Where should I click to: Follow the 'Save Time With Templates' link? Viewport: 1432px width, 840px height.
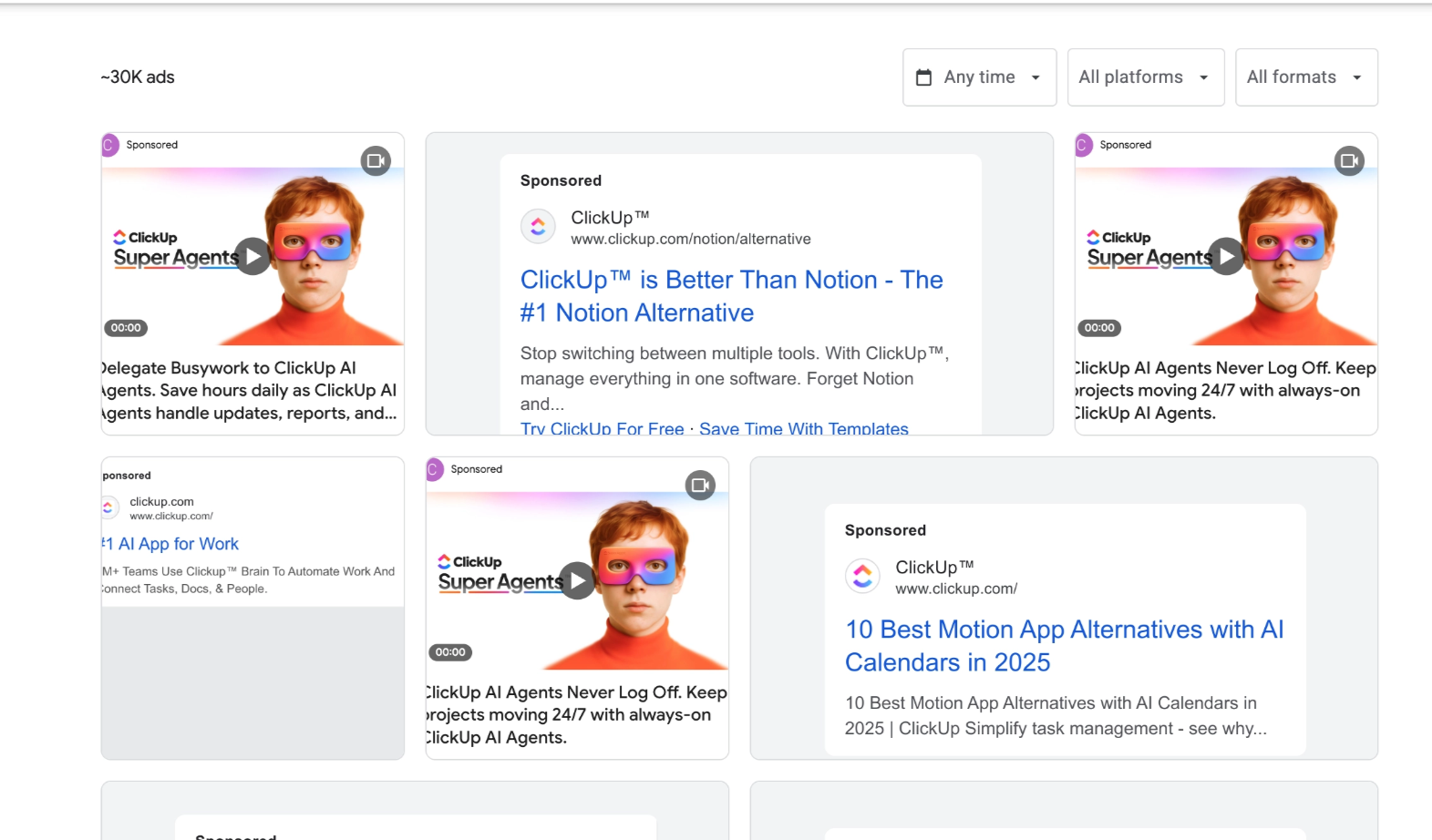(803, 428)
